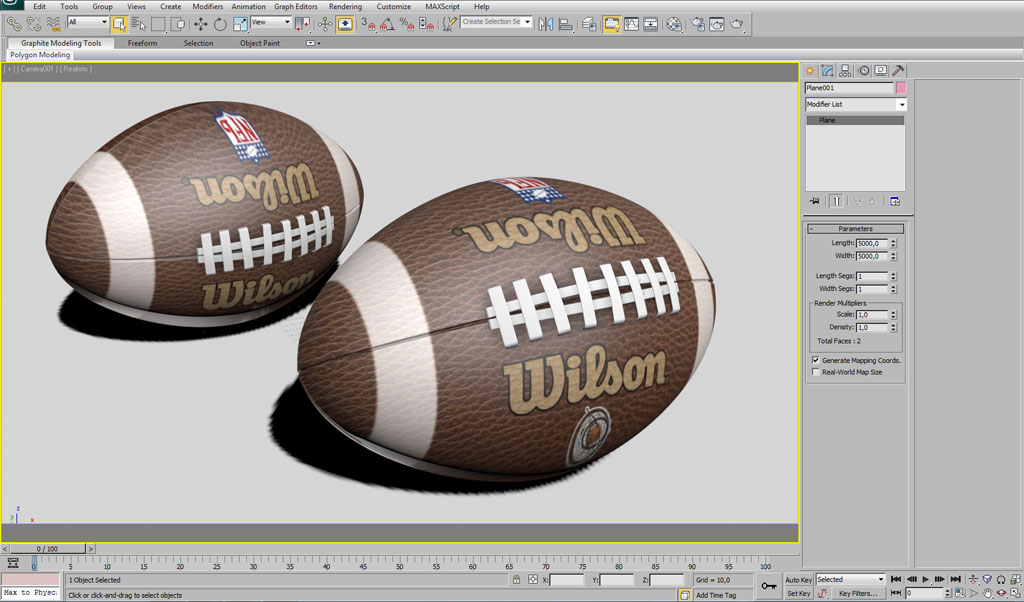Switch to Utilities command panel tab
The height and width of the screenshot is (602, 1024).
899,71
